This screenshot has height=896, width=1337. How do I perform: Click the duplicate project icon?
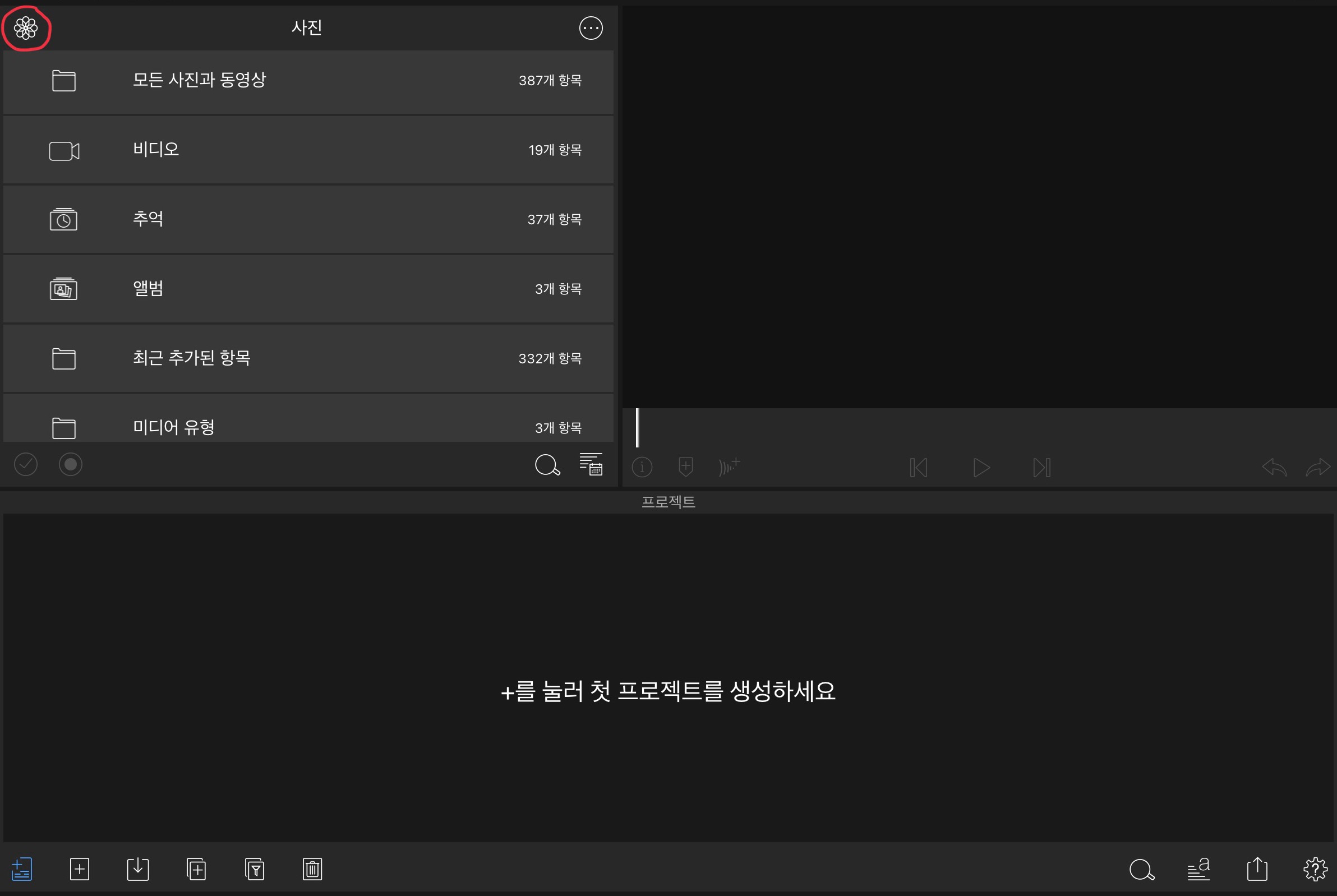click(196, 869)
